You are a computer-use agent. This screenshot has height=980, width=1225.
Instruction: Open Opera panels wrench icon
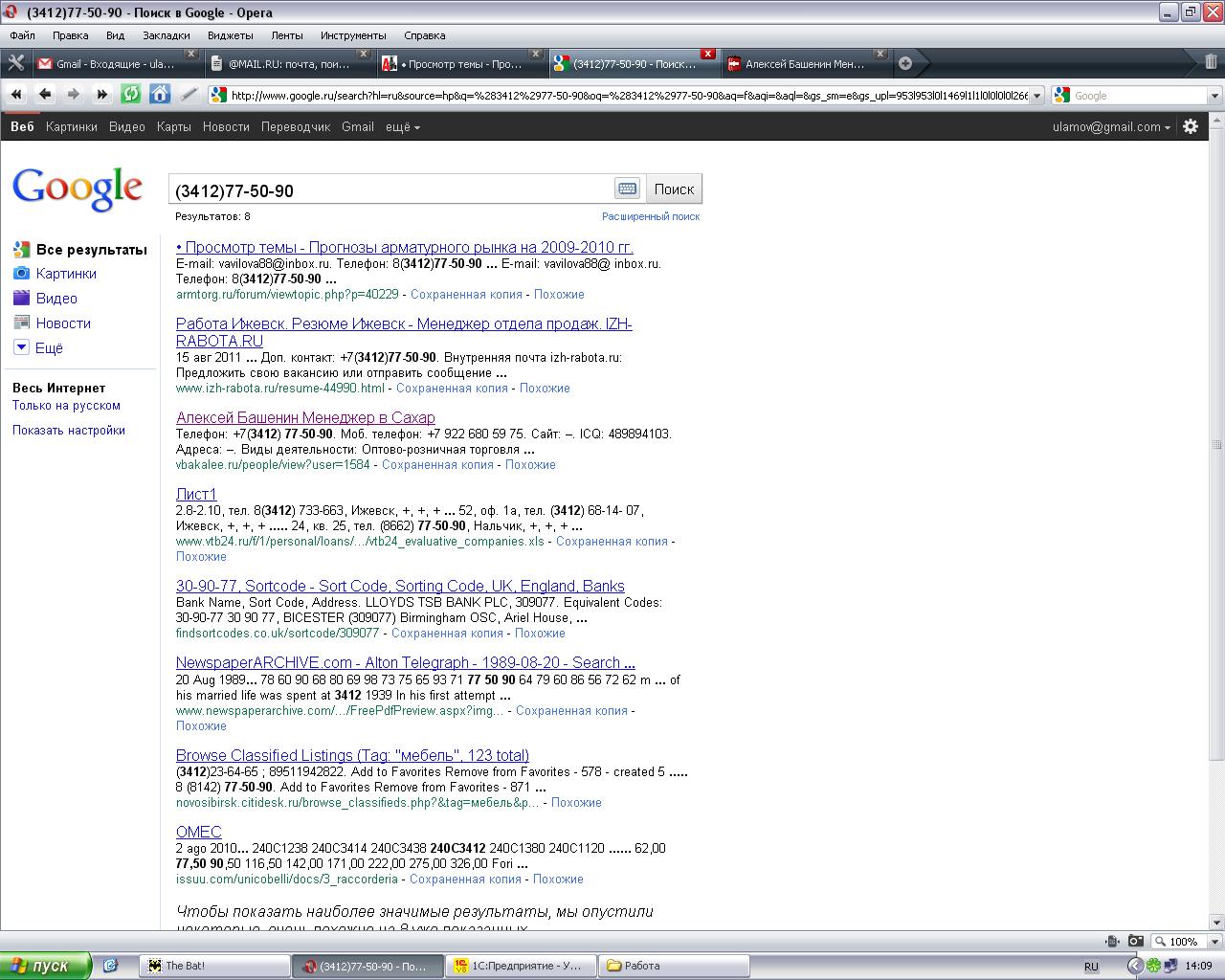[x=16, y=63]
